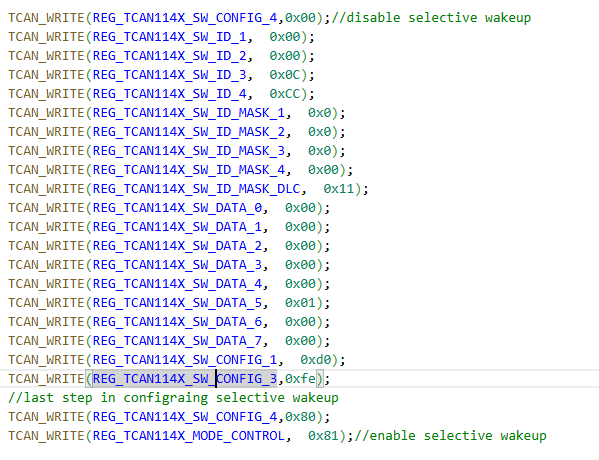This screenshot has width=599, height=460.
Task: Click REG_TCAN114X_SW_DATA_2 identifier
Action: (x=177, y=246)
